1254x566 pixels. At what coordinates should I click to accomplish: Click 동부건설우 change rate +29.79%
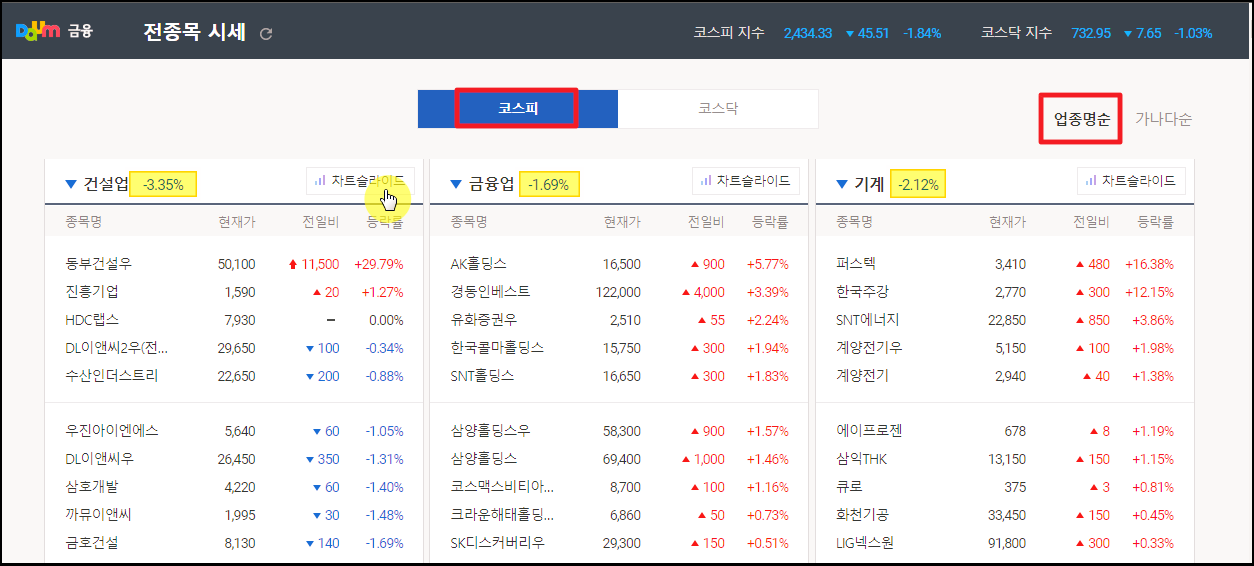(x=379, y=264)
